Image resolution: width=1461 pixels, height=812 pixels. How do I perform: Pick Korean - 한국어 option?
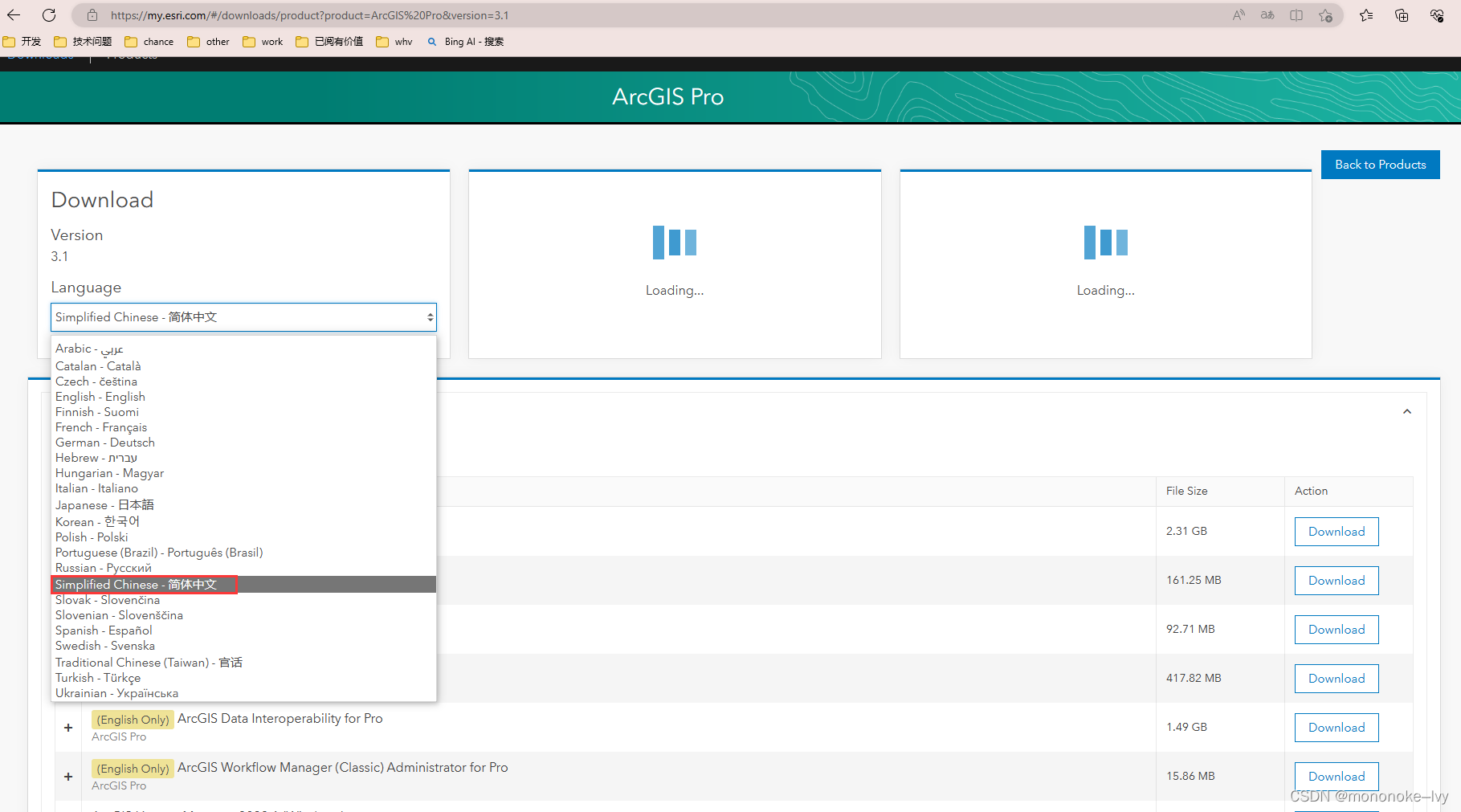click(243, 521)
